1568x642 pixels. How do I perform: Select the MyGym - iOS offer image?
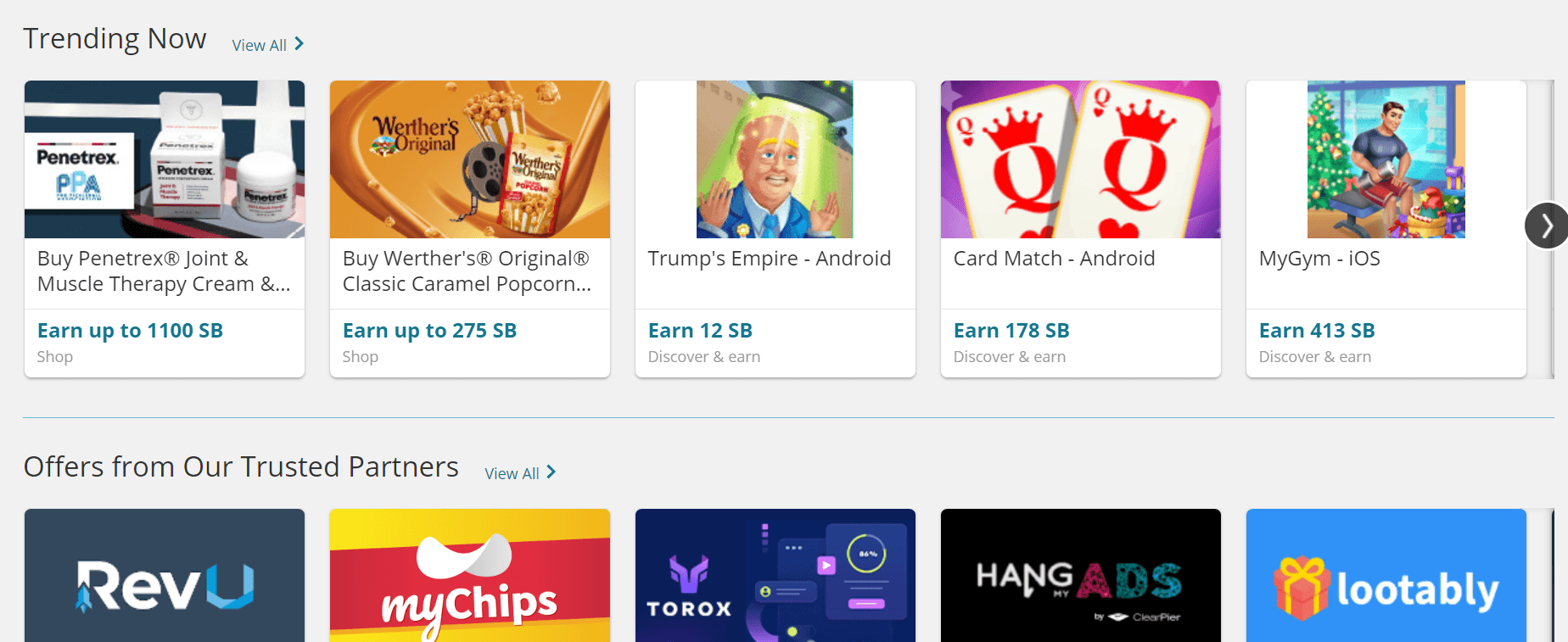click(x=1386, y=159)
